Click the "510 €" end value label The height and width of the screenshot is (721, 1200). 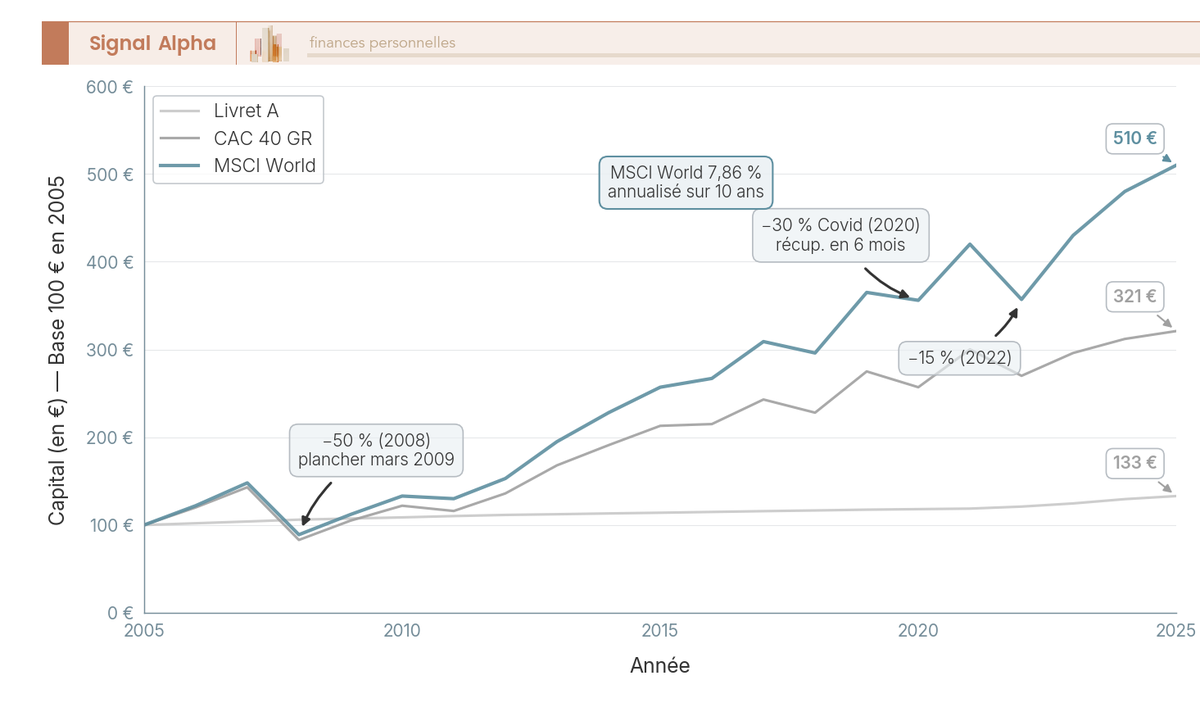coord(1135,139)
